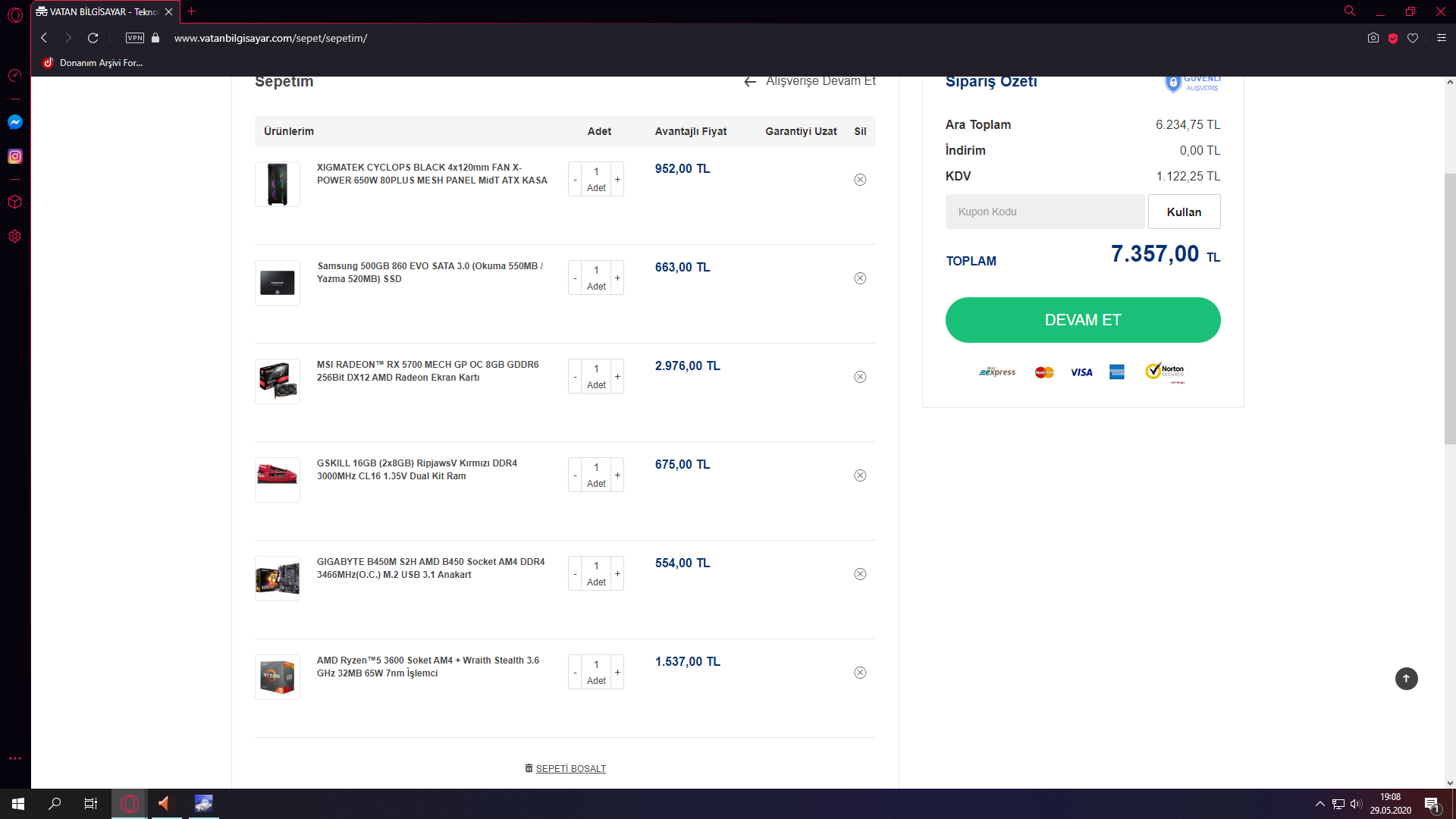
Task: Click the Norton Secured badge
Action: tap(1166, 372)
